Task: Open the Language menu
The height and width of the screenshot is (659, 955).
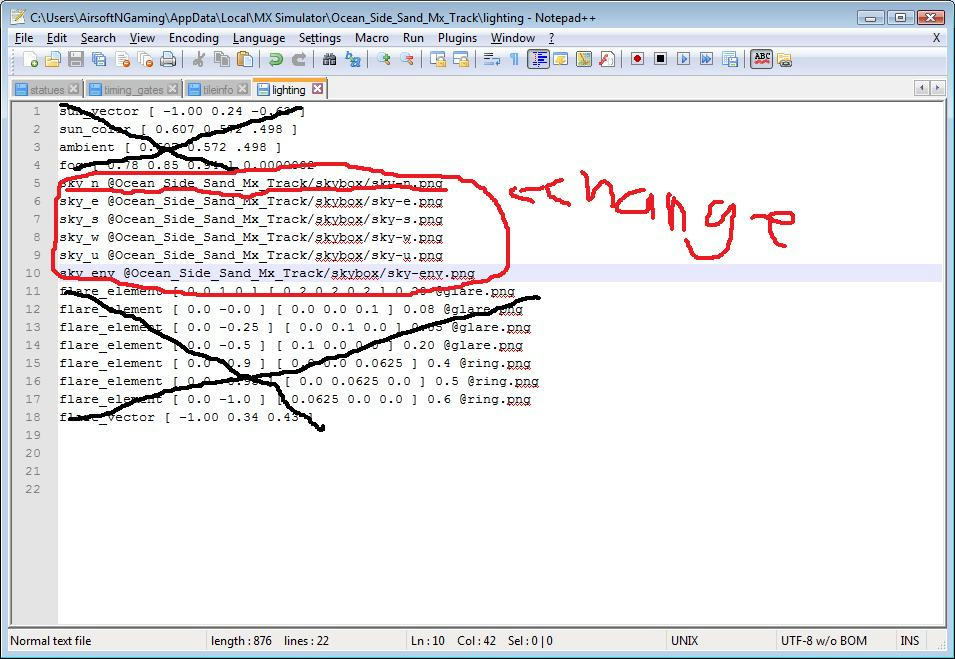Action: (x=259, y=38)
